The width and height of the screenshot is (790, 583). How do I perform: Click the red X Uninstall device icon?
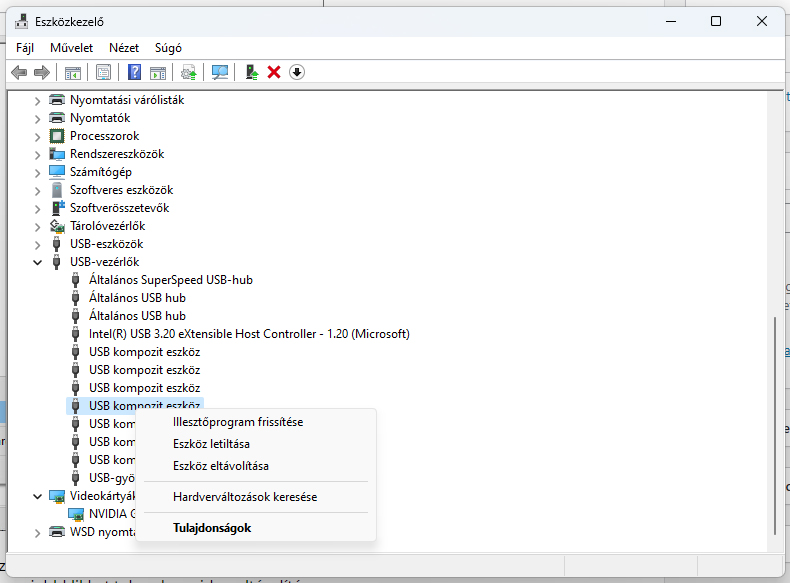click(274, 72)
